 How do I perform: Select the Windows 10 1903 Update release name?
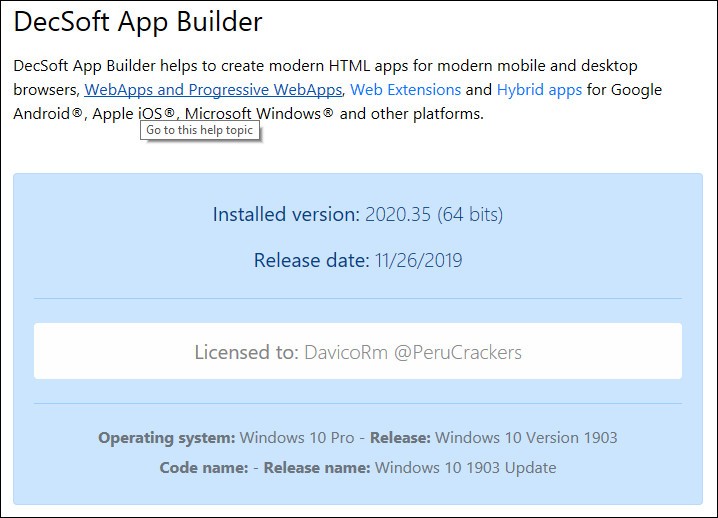(x=465, y=468)
